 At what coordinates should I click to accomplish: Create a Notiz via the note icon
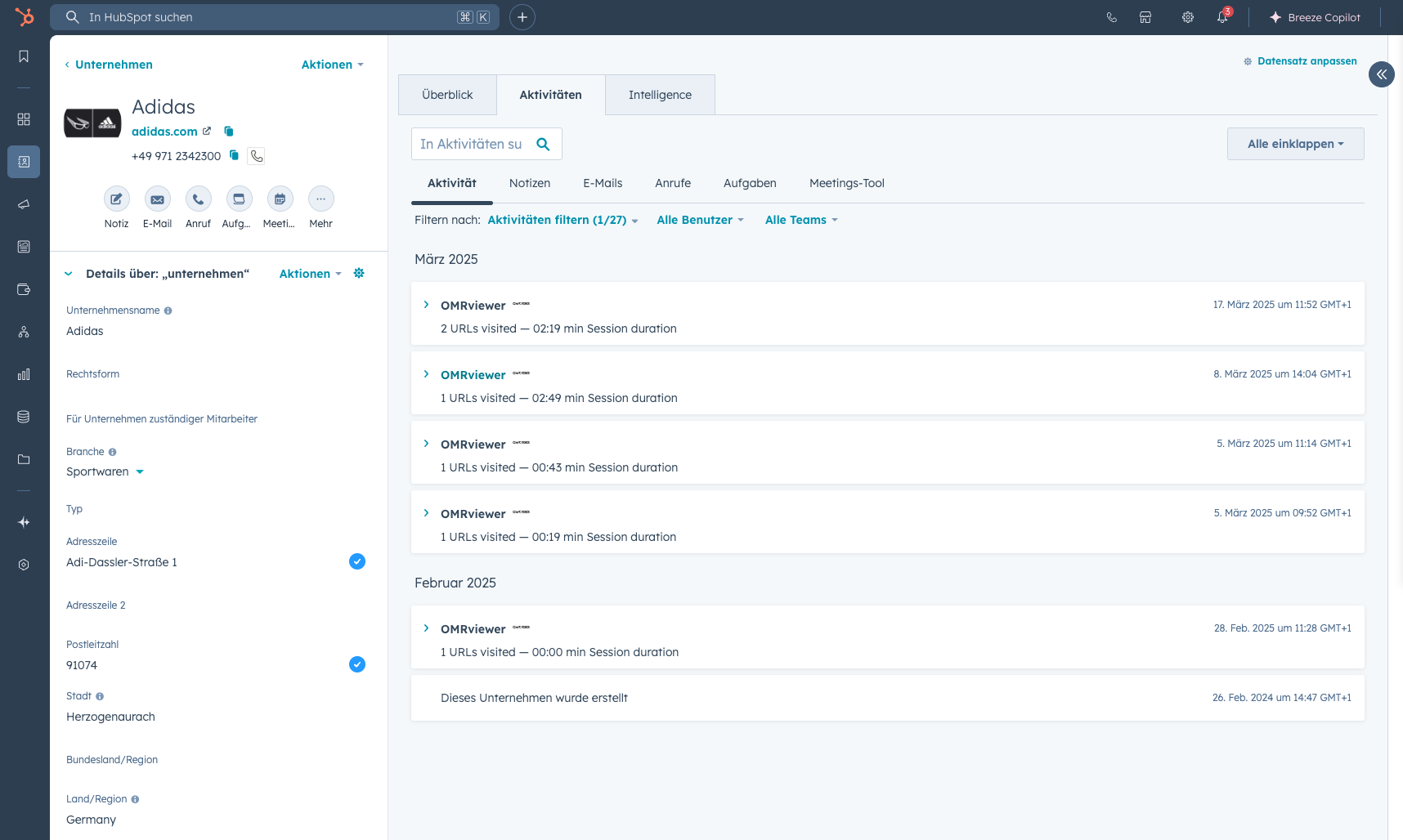click(x=116, y=199)
